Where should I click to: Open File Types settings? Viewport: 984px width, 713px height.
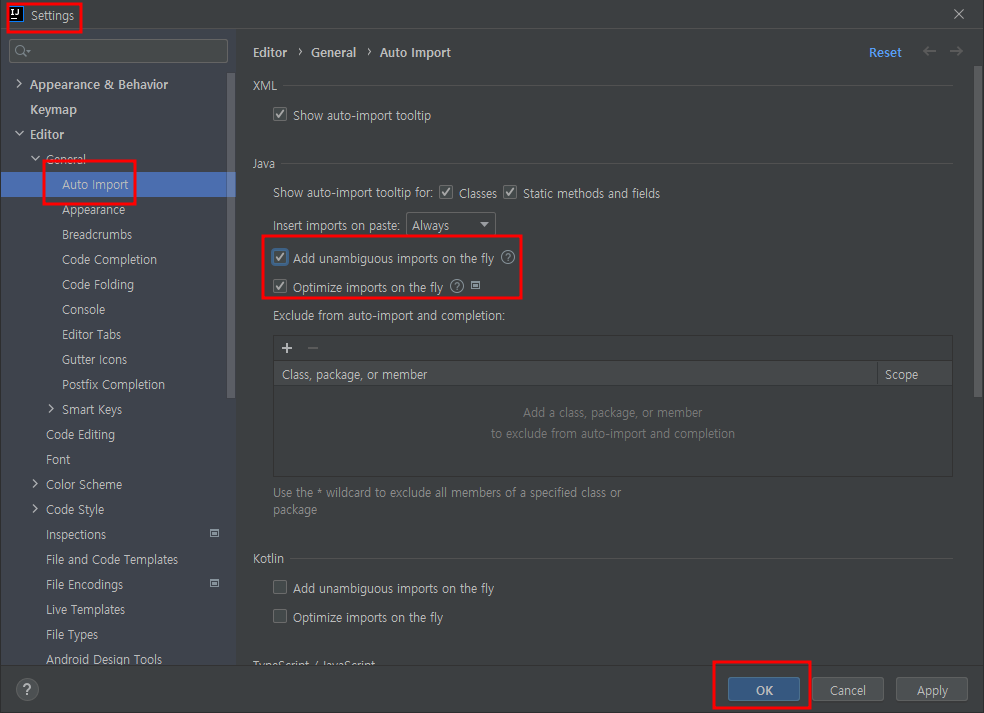(x=72, y=635)
